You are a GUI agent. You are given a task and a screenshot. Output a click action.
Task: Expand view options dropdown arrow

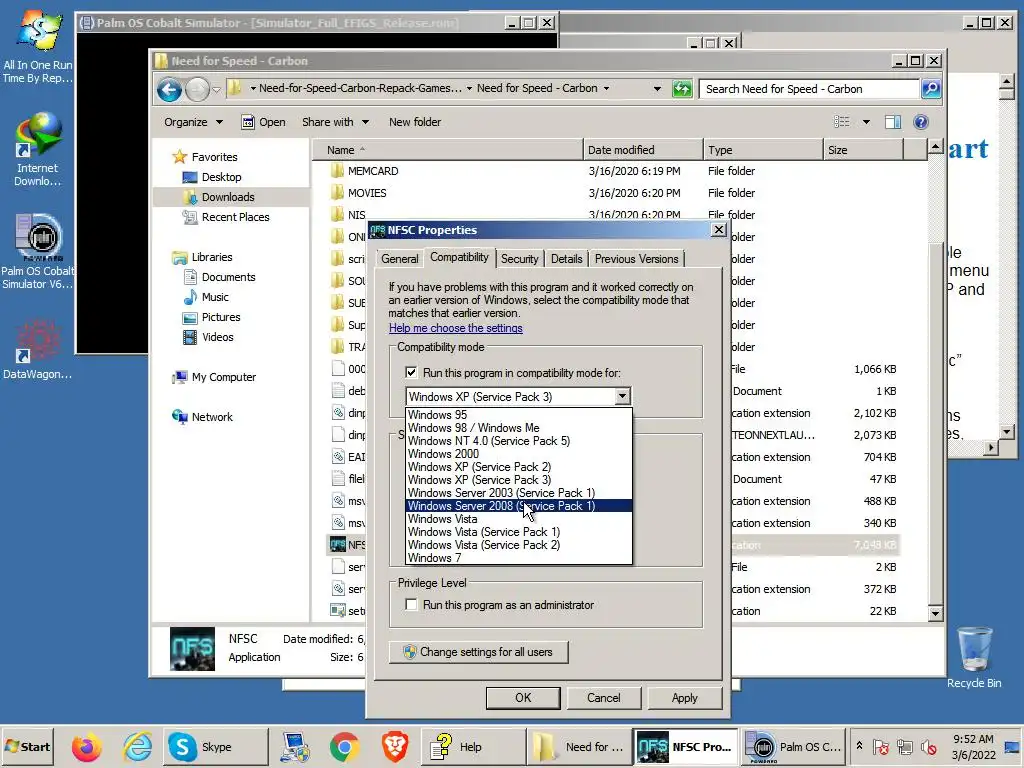pos(866,122)
